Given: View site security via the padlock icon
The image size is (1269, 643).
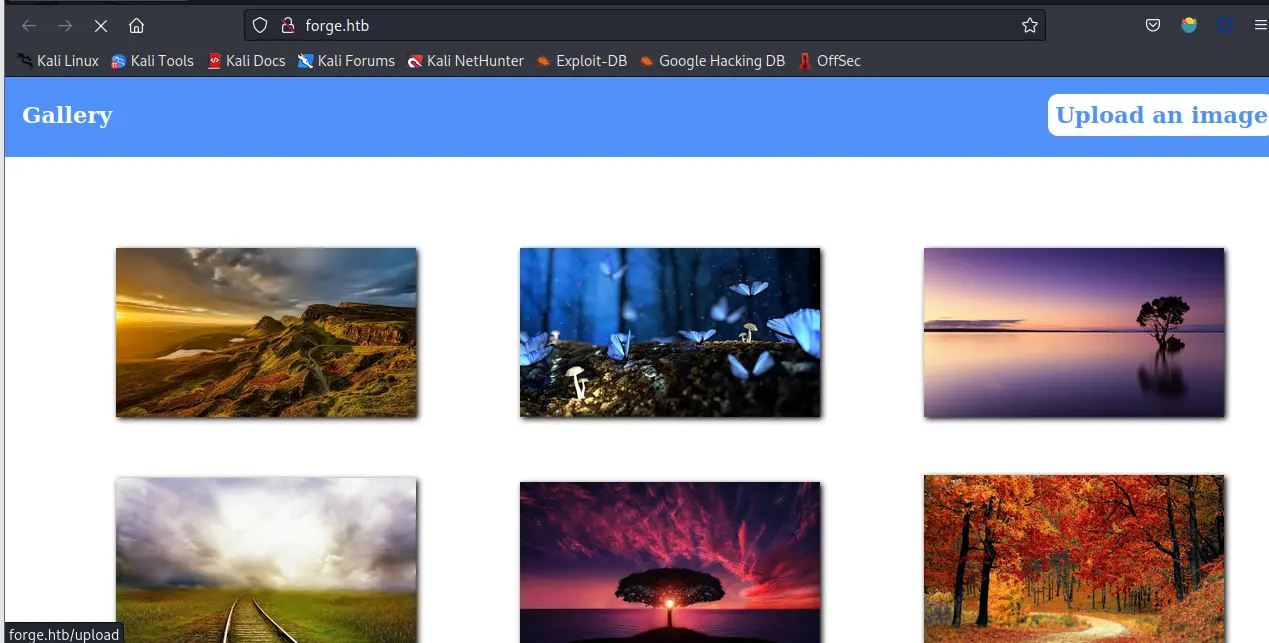Looking at the screenshot, I should coord(288,26).
